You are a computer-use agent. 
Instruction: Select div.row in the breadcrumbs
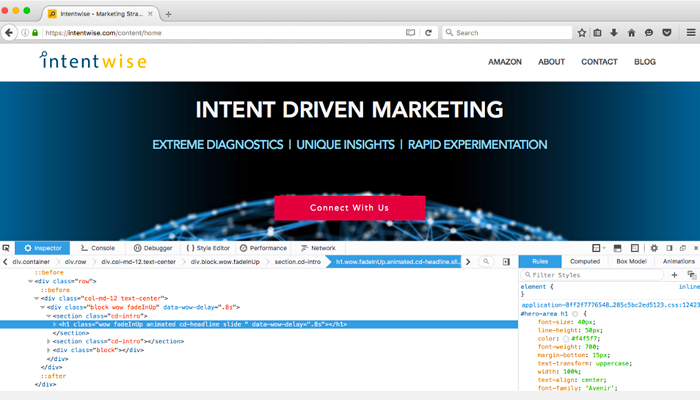click(x=75, y=262)
